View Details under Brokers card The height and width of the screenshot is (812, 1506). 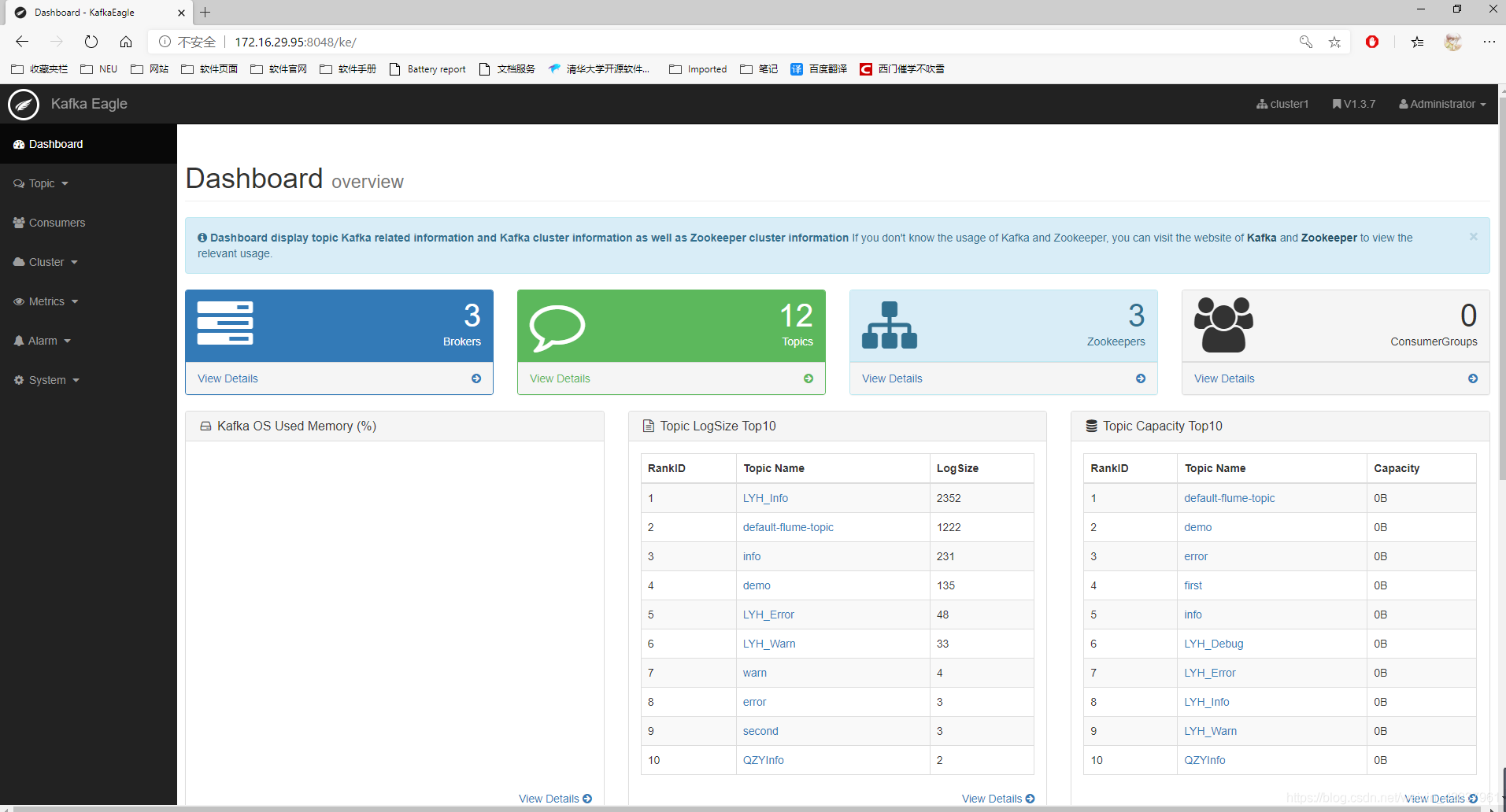(x=228, y=378)
